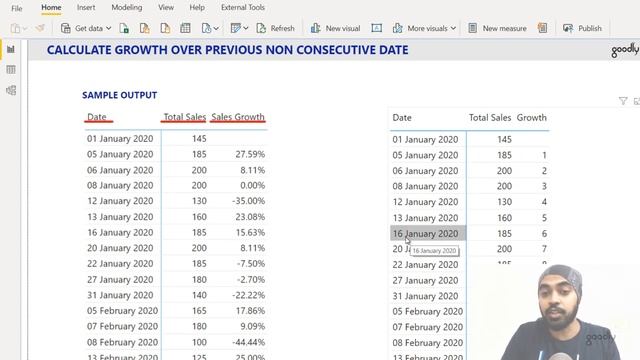Expand the More visuals dropdown arrow
This screenshot has width=640, height=360.
click(x=453, y=28)
